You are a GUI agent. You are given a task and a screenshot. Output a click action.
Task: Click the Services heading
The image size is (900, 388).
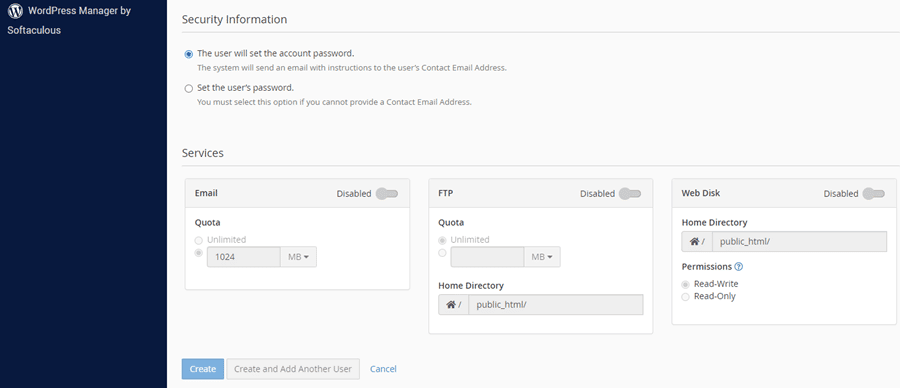pyautogui.click(x=203, y=153)
